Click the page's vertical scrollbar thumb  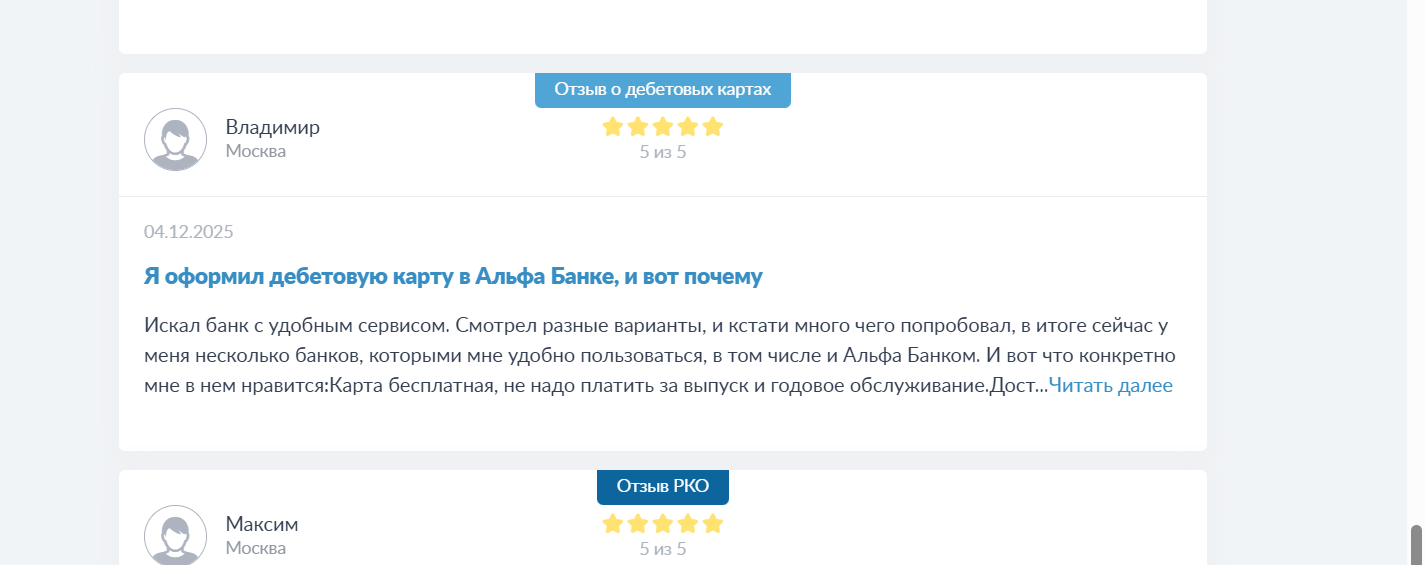click(x=1416, y=545)
